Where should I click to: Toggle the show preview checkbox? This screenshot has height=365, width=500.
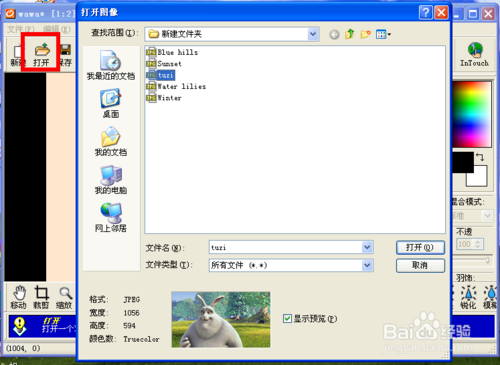point(287,319)
